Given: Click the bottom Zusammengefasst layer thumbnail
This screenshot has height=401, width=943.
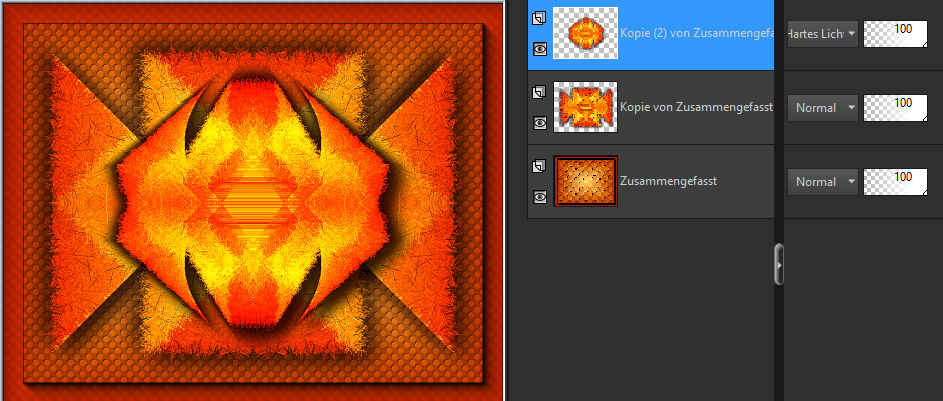Looking at the screenshot, I should point(585,181).
